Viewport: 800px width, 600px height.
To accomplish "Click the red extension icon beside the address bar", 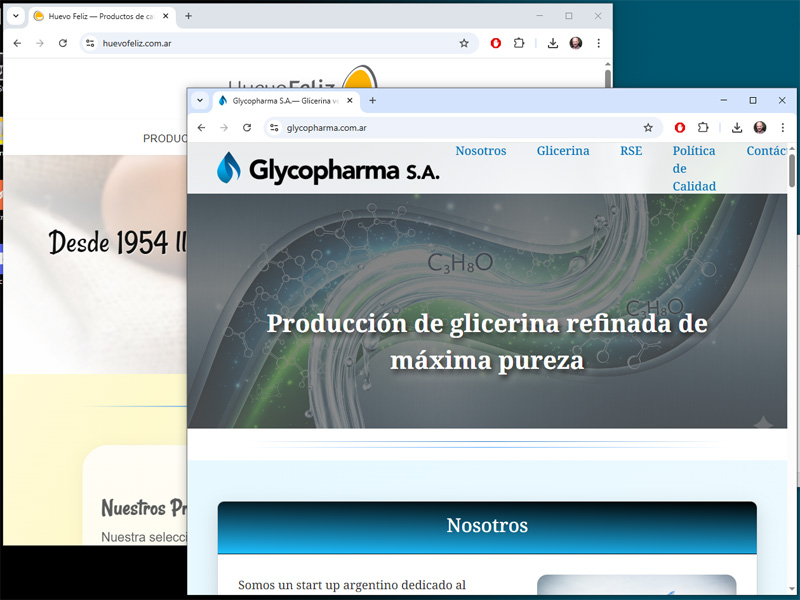I will pos(679,128).
